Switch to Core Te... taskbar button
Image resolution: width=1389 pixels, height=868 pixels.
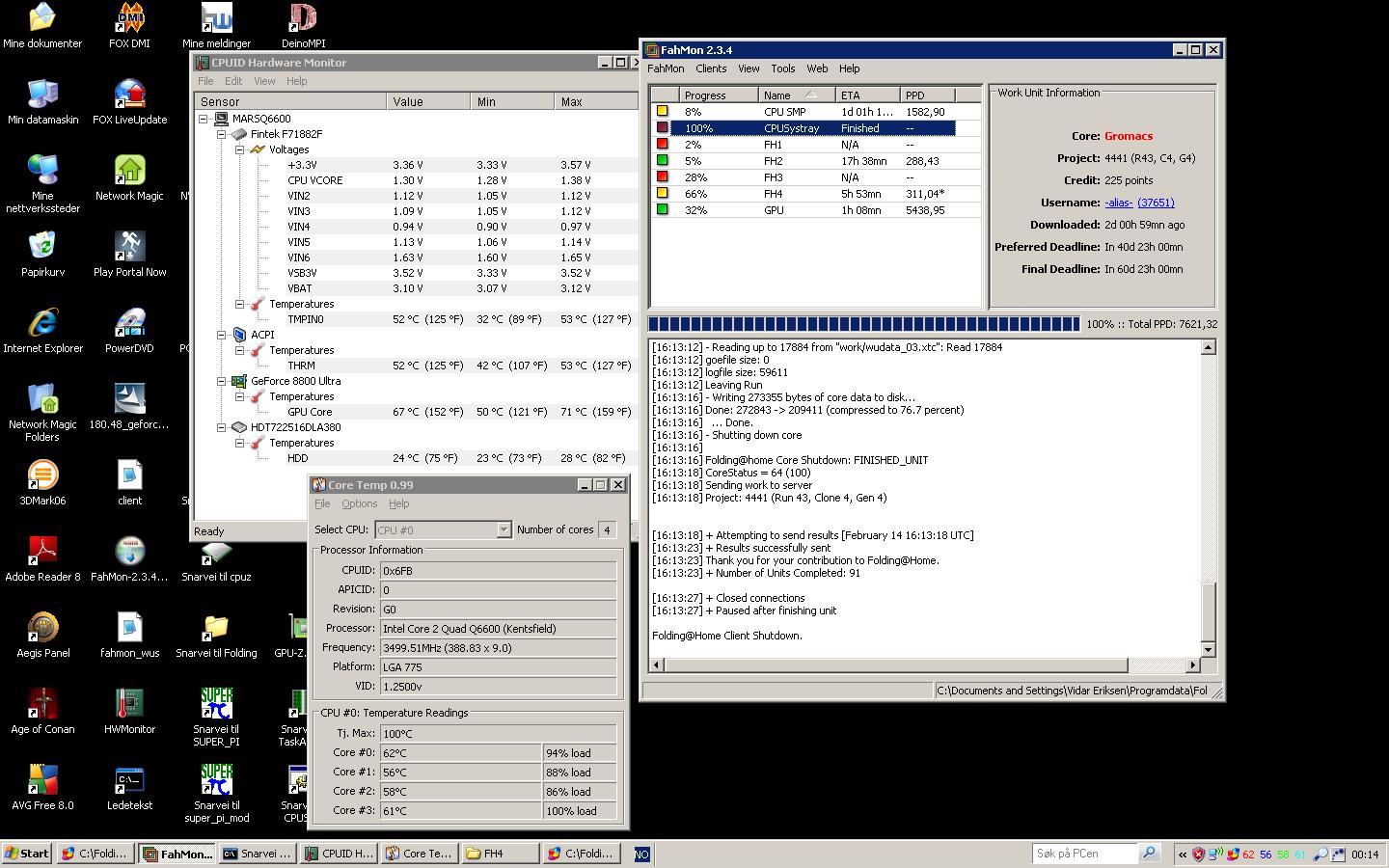420,854
